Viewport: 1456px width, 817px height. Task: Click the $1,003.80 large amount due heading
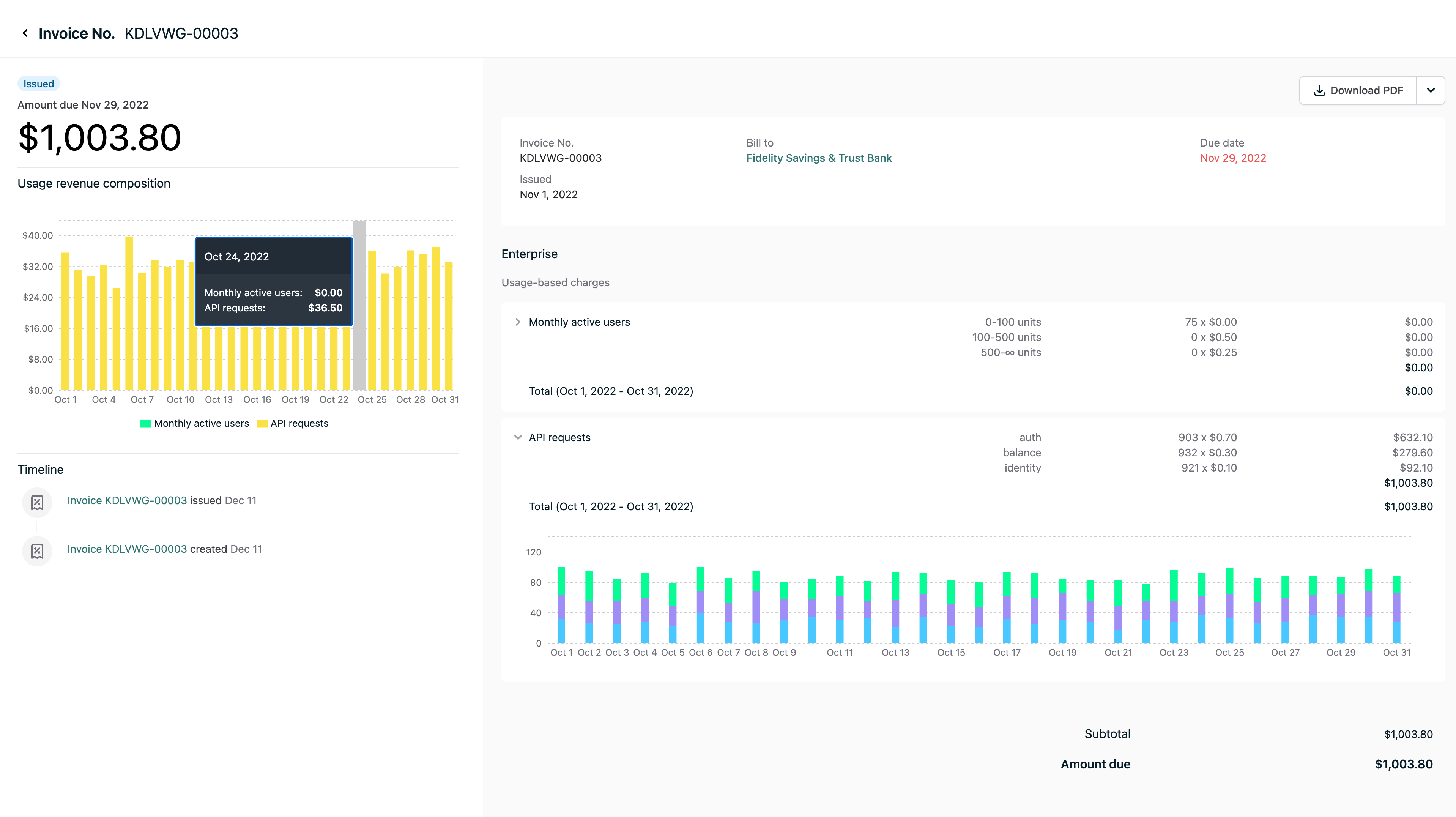(x=99, y=137)
